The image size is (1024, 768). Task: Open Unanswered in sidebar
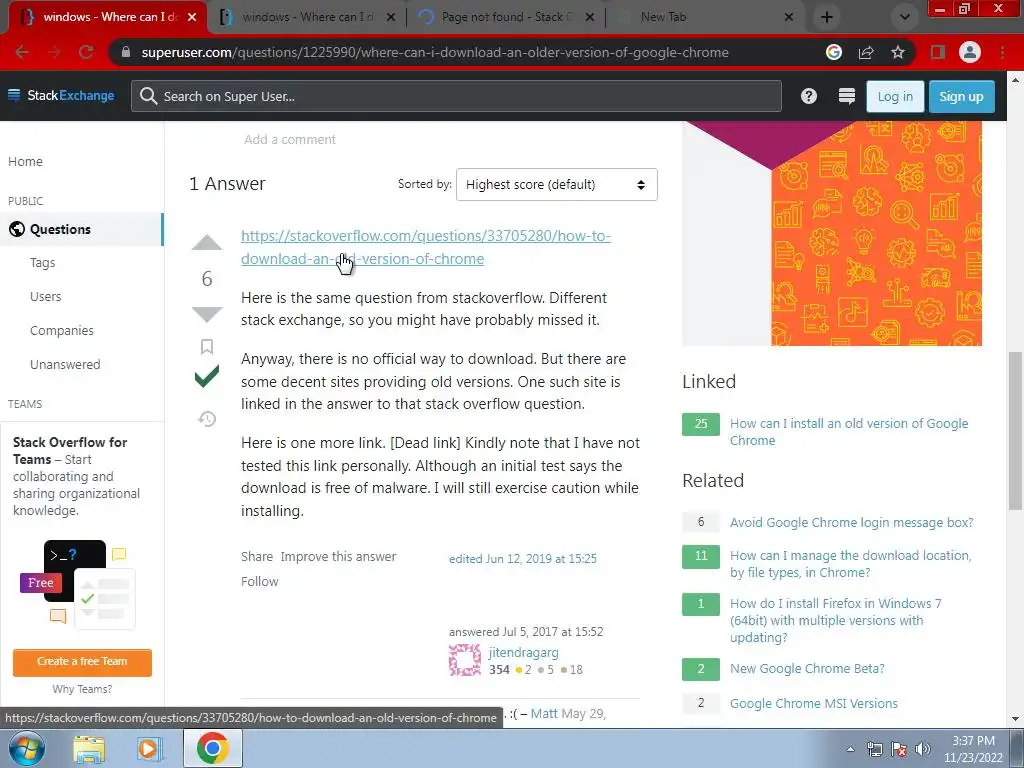[65, 364]
